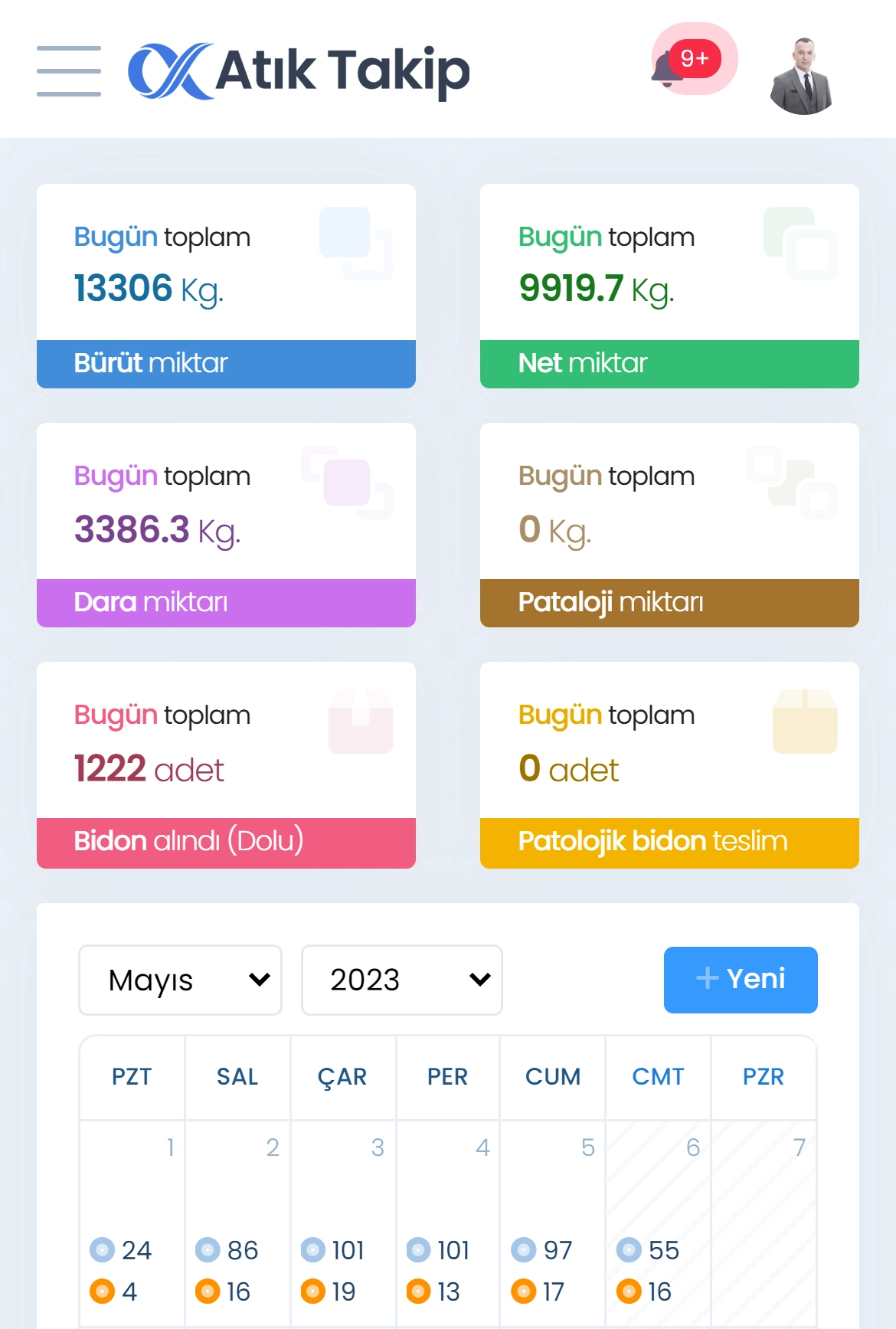
Task: Select calendar day 3
Action: click(x=342, y=1223)
